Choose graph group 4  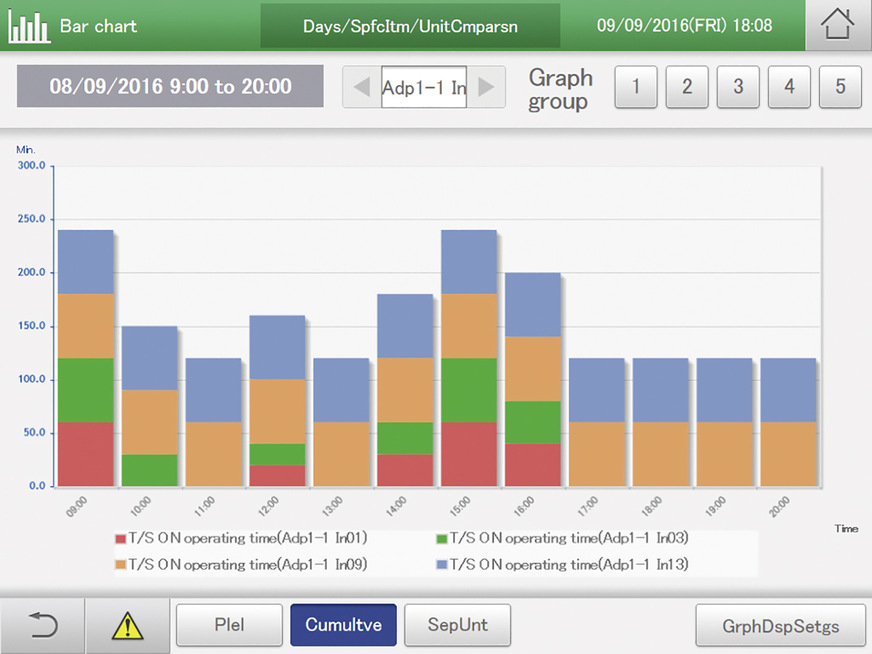point(789,87)
